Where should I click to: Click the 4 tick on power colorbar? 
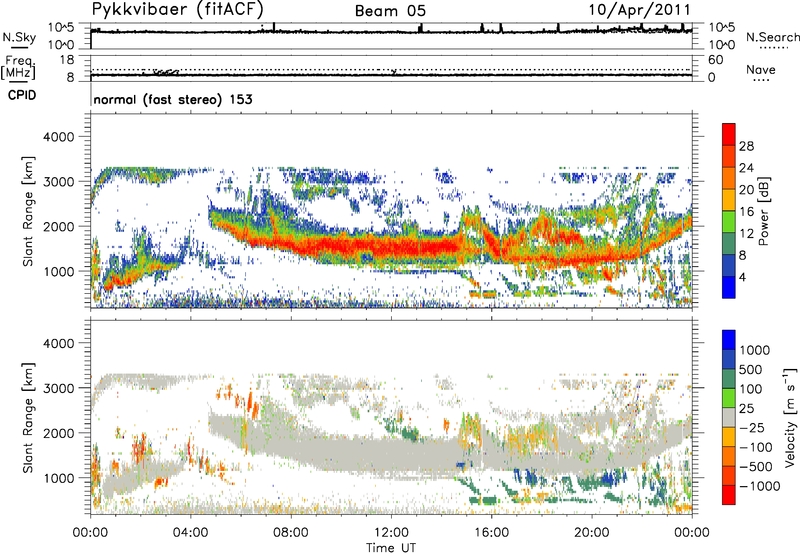pos(743,277)
